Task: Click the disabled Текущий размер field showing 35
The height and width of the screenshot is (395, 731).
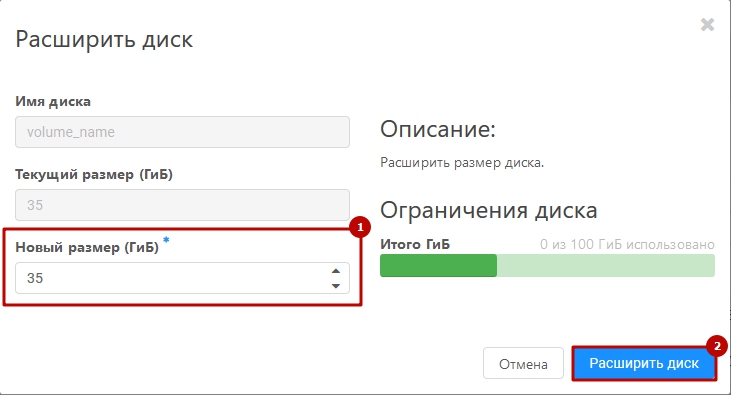Action: pos(182,205)
